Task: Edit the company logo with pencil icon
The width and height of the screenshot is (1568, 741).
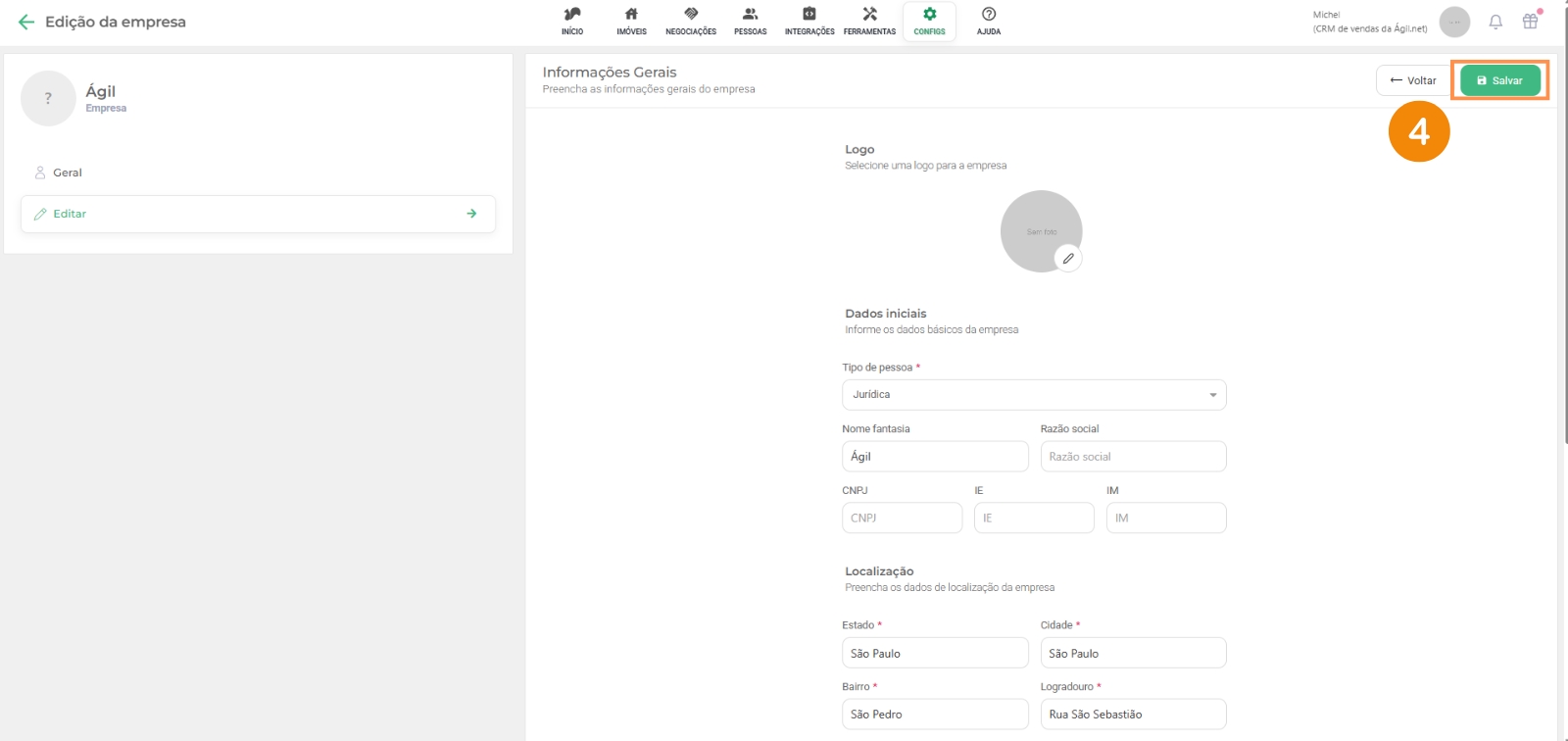Action: [1068, 259]
